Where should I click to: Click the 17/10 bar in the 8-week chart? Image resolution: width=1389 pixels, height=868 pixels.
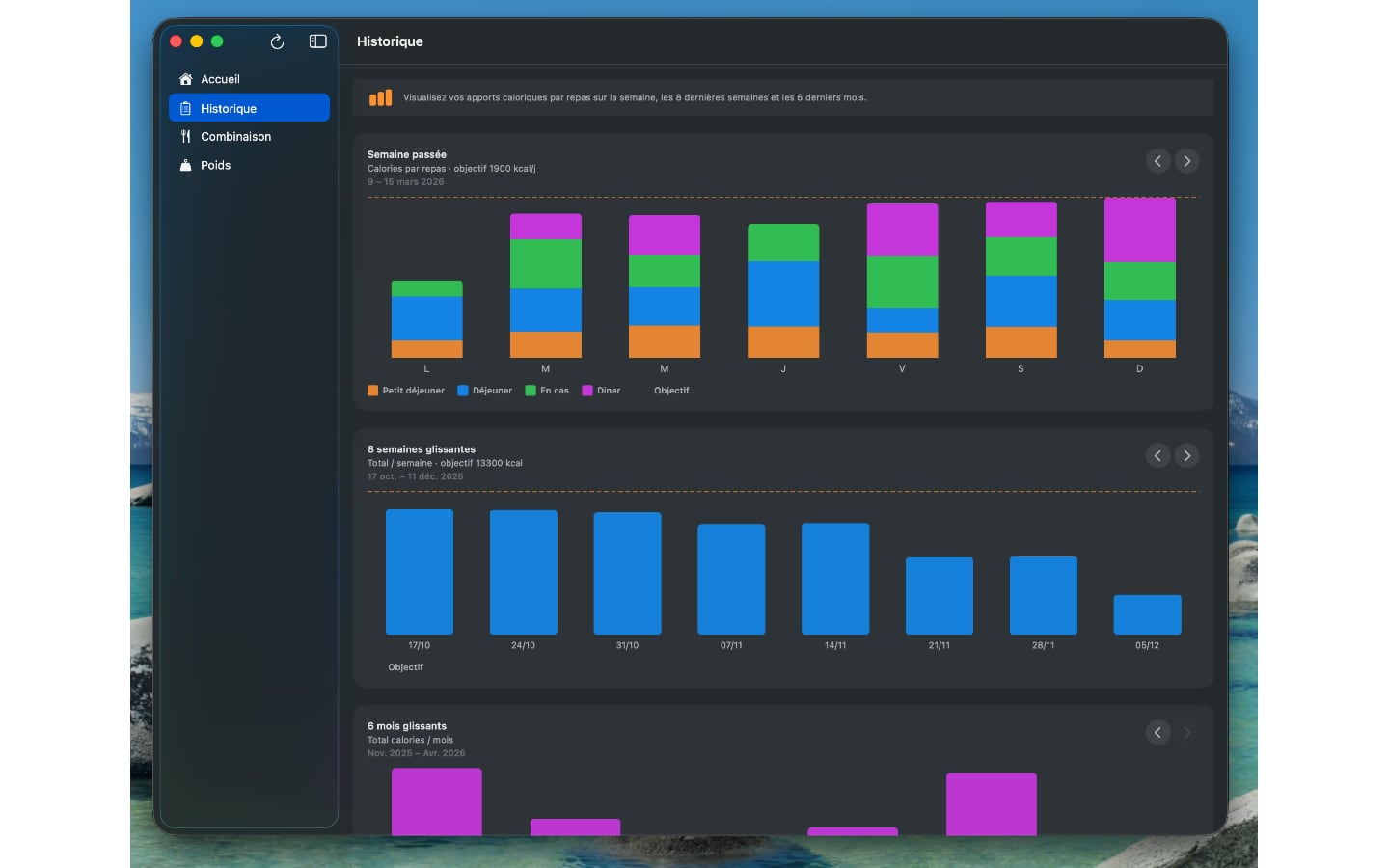pos(420,571)
